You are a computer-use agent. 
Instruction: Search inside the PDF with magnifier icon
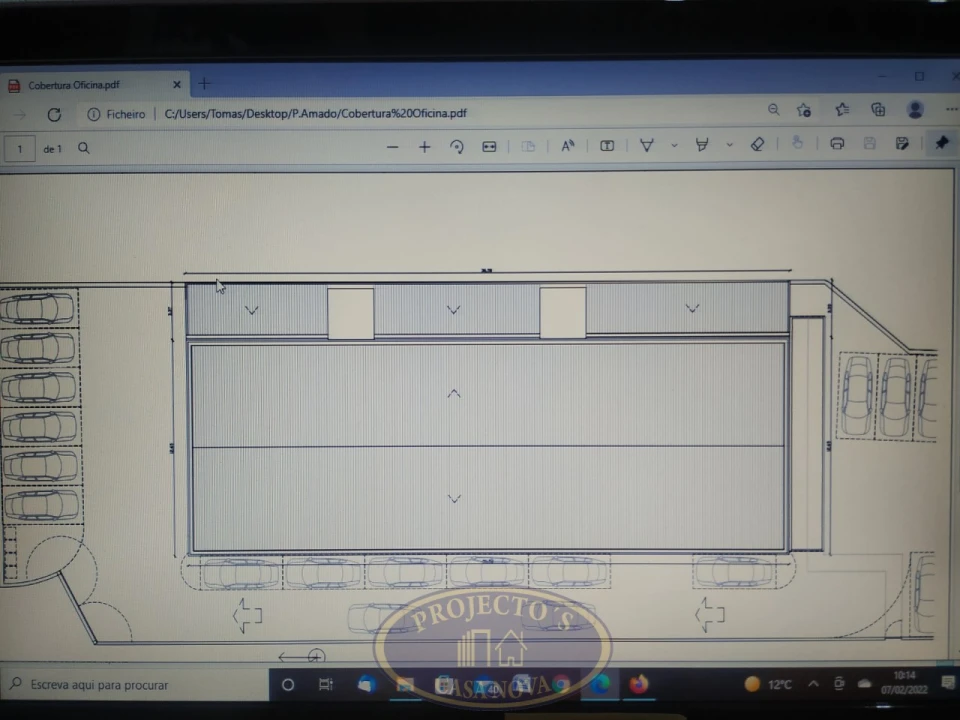(x=84, y=149)
